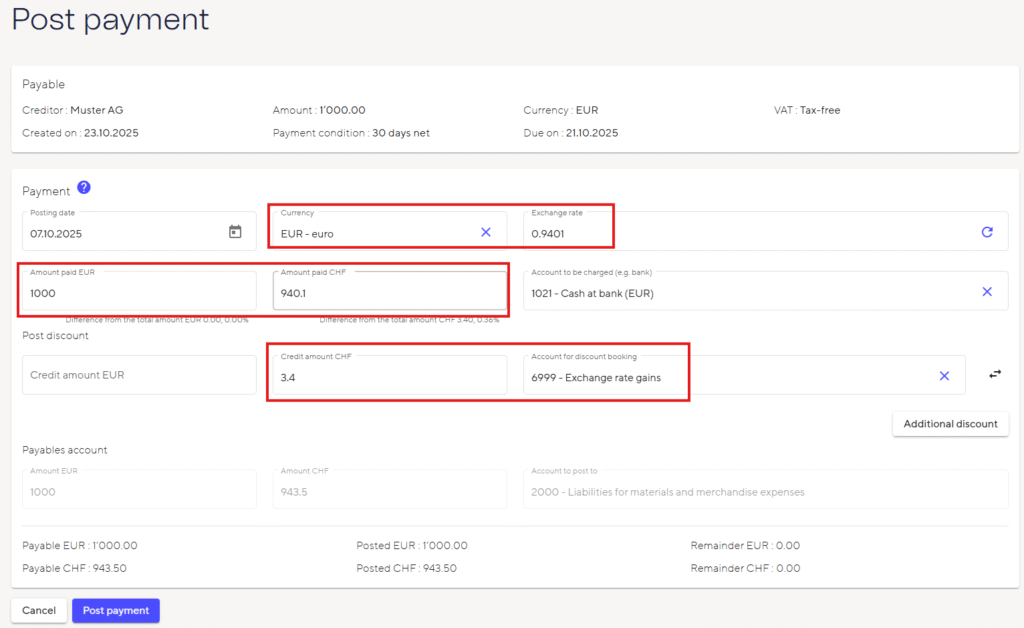The height and width of the screenshot is (628, 1024).
Task: Open the posting date calendar picker
Action: (235, 232)
